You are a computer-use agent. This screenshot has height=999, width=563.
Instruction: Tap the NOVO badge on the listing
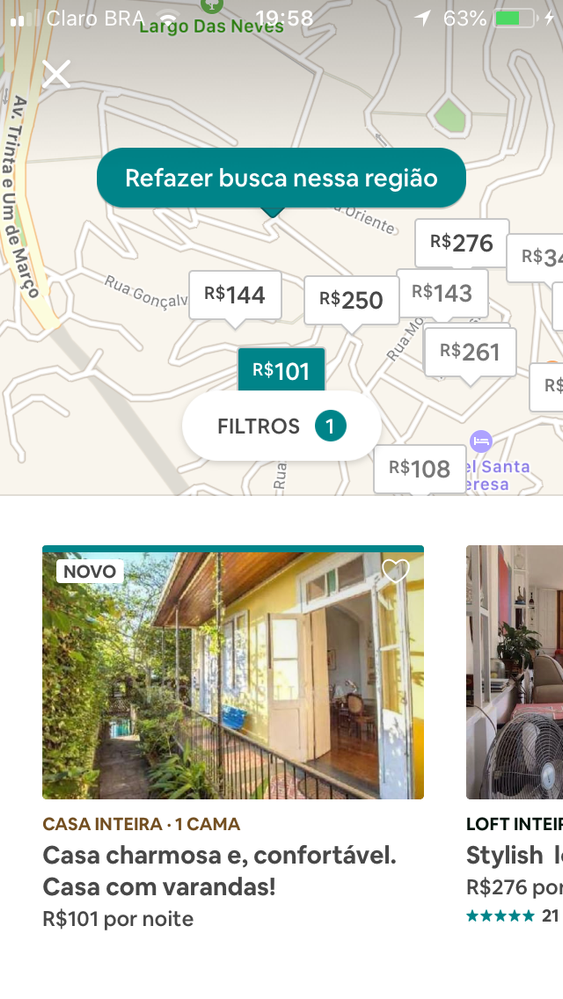coord(90,571)
